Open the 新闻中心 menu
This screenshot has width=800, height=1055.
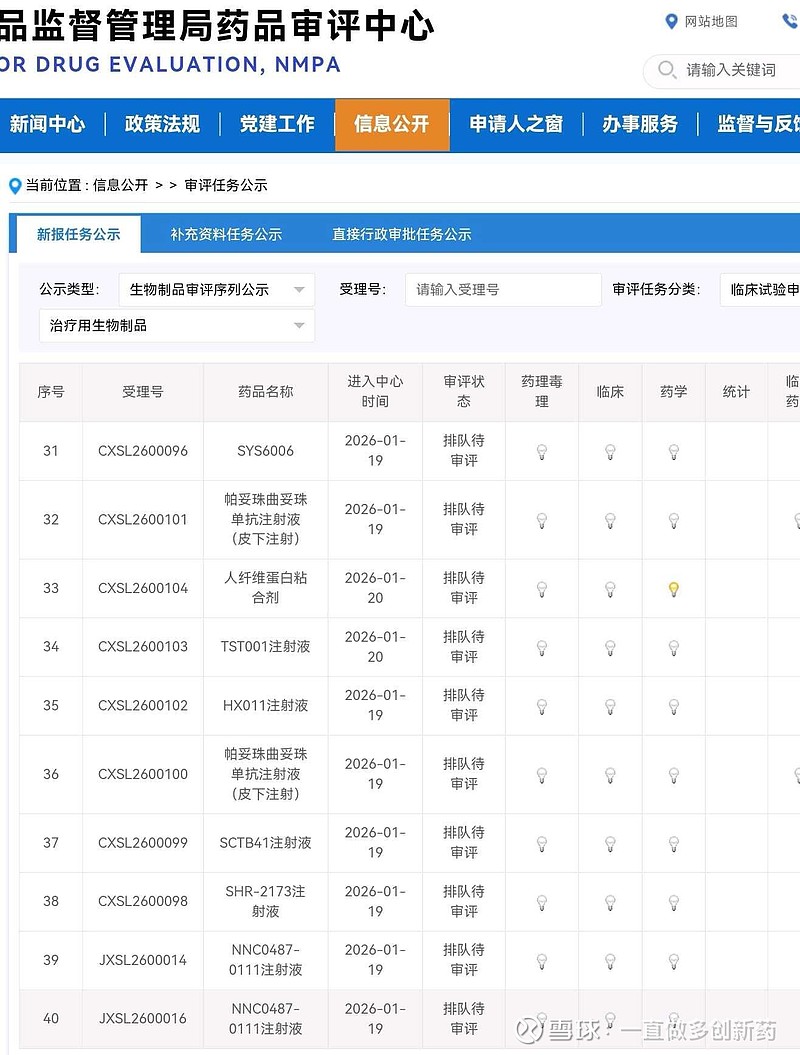point(47,124)
